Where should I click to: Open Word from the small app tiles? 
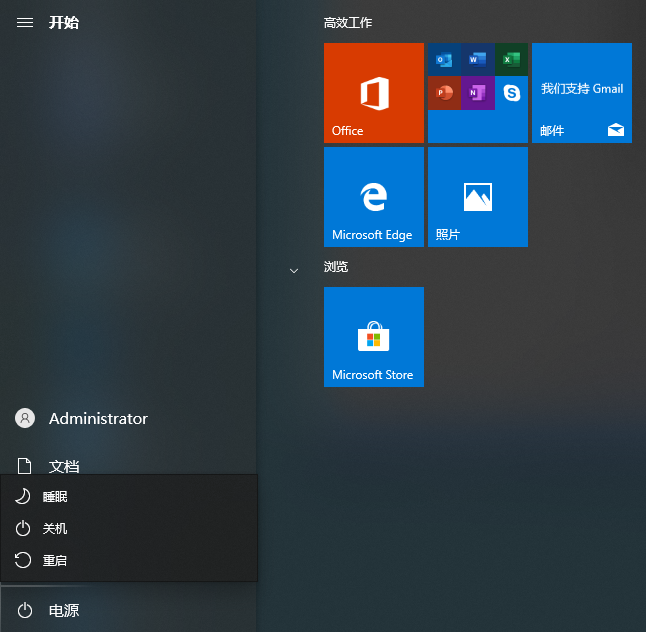pos(477,60)
